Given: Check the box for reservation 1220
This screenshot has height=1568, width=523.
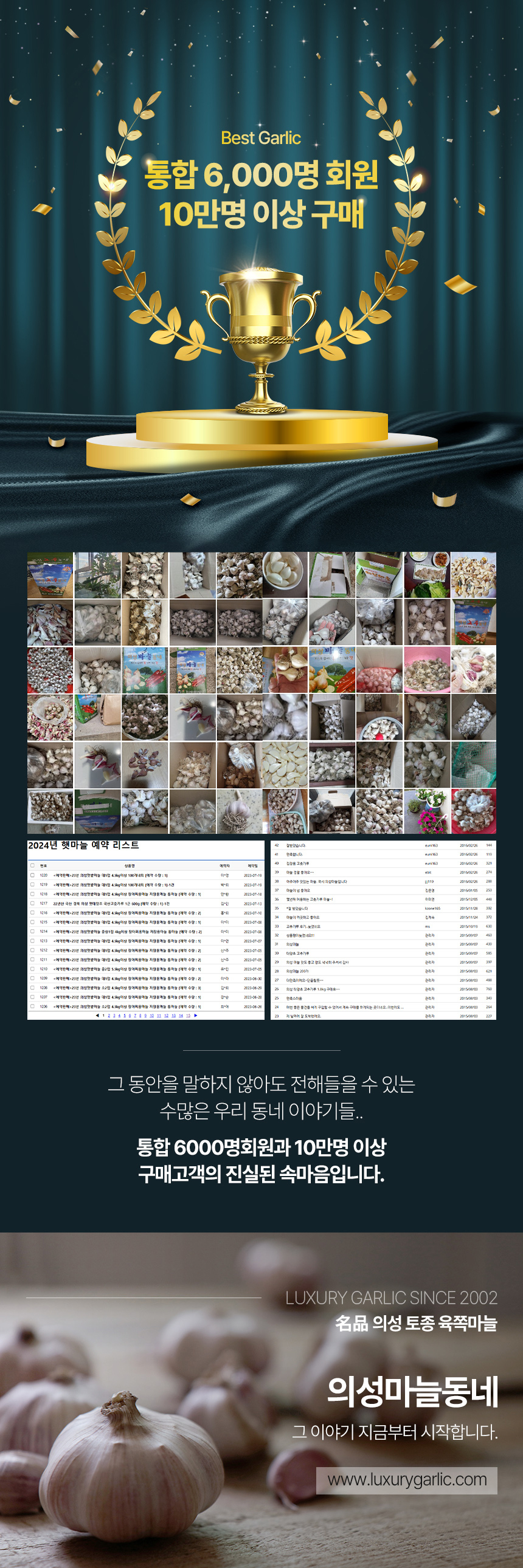Looking at the screenshot, I should [x=32, y=875].
